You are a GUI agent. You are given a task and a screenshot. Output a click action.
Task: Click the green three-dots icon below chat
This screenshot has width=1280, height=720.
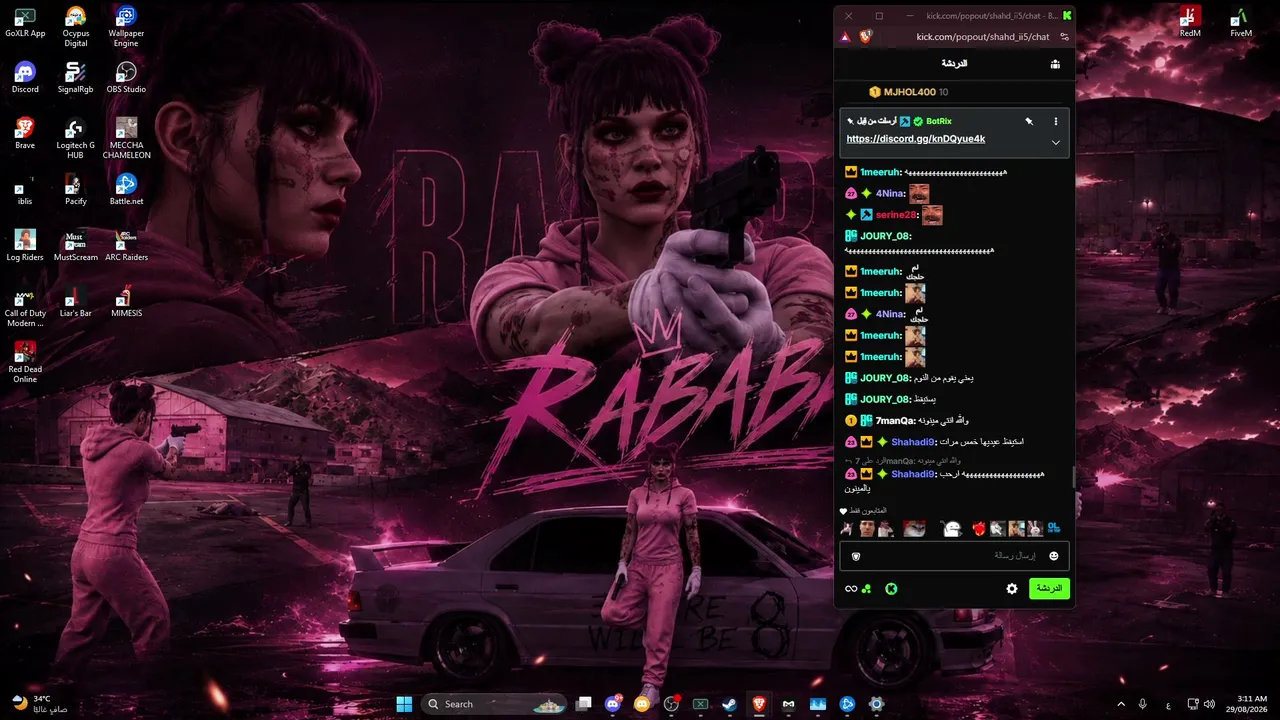[x=868, y=589]
